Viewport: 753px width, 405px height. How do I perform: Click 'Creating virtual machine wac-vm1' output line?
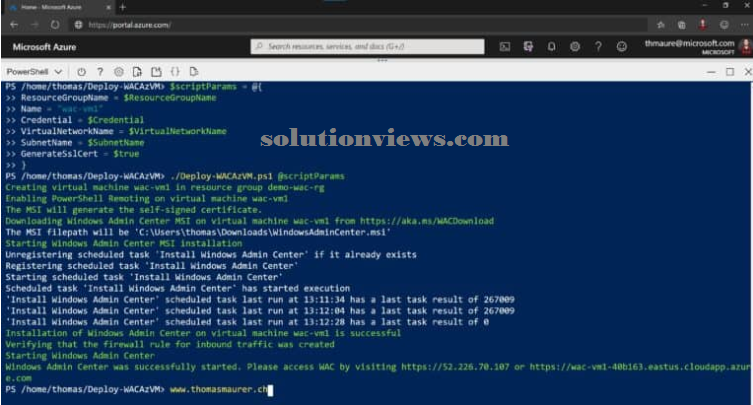point(165,187)
